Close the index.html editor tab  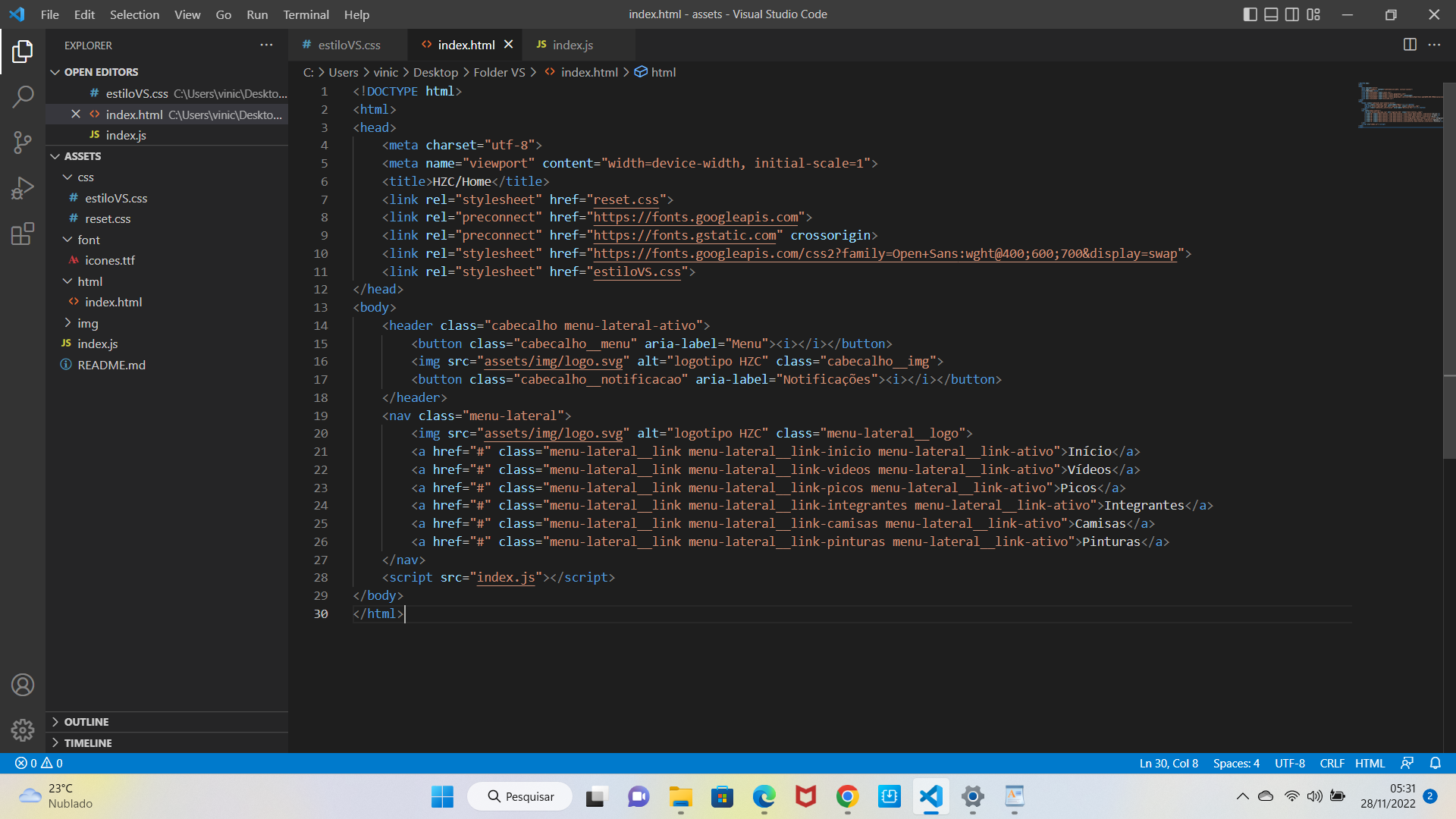[x=509, y=45]
